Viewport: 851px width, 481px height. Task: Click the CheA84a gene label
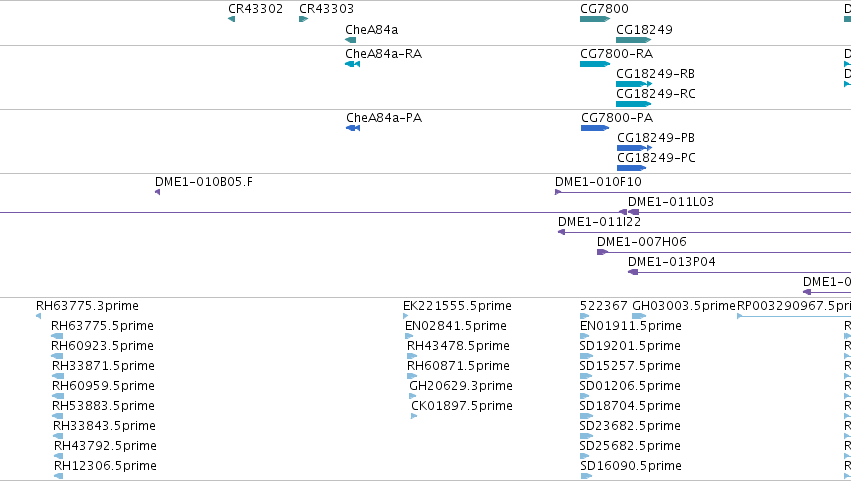click(x=371, y=30)
